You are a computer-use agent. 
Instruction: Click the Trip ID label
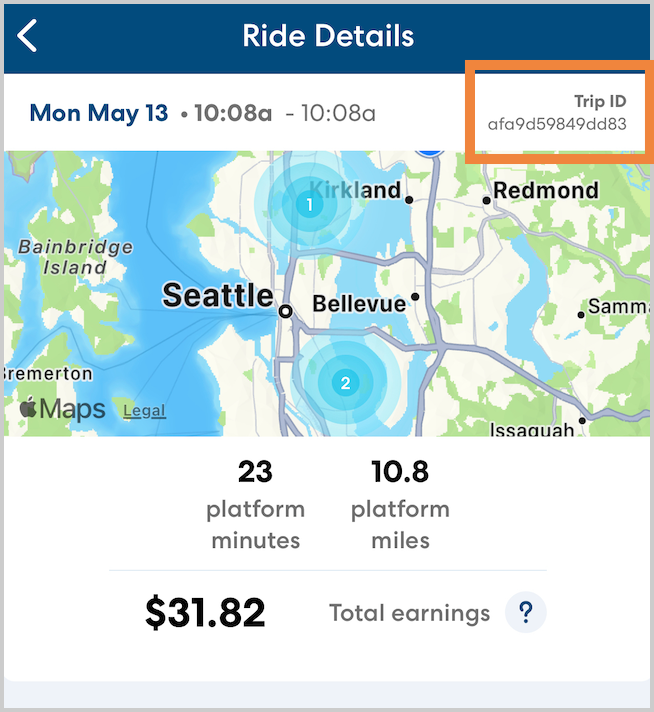(600, 102)
